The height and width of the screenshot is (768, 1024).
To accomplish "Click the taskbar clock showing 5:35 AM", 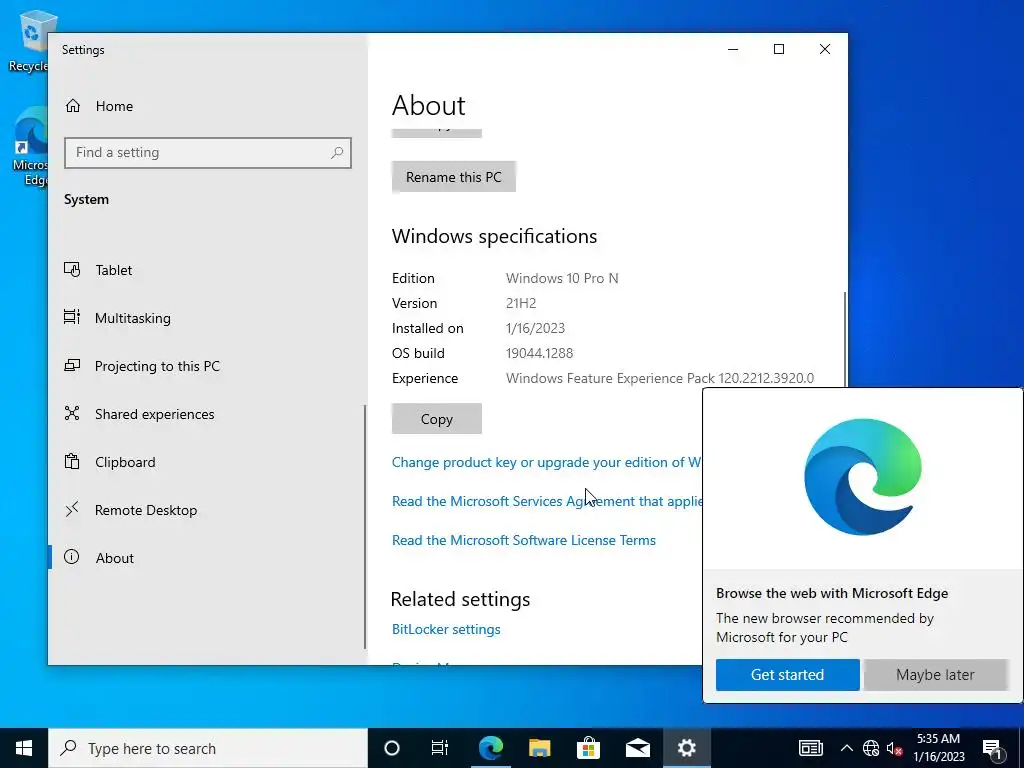I will coord(938,748).
